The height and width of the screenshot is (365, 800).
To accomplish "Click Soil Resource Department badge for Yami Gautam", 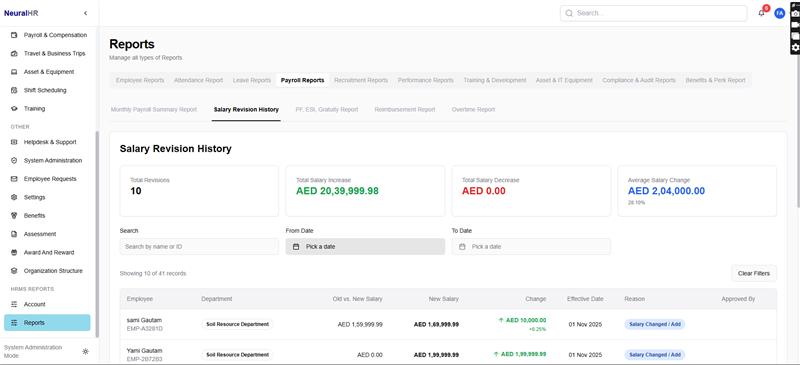I will [x=237, y=355].
